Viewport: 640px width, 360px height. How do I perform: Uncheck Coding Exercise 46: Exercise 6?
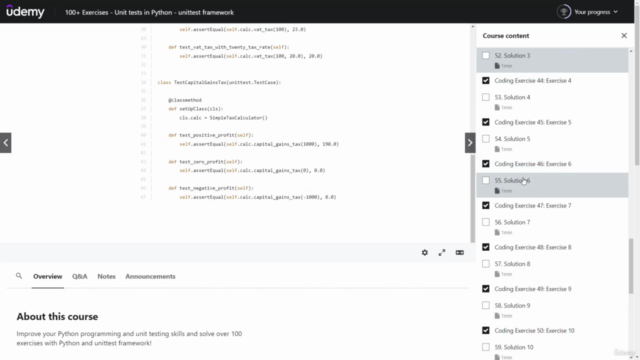click(486, 164)
